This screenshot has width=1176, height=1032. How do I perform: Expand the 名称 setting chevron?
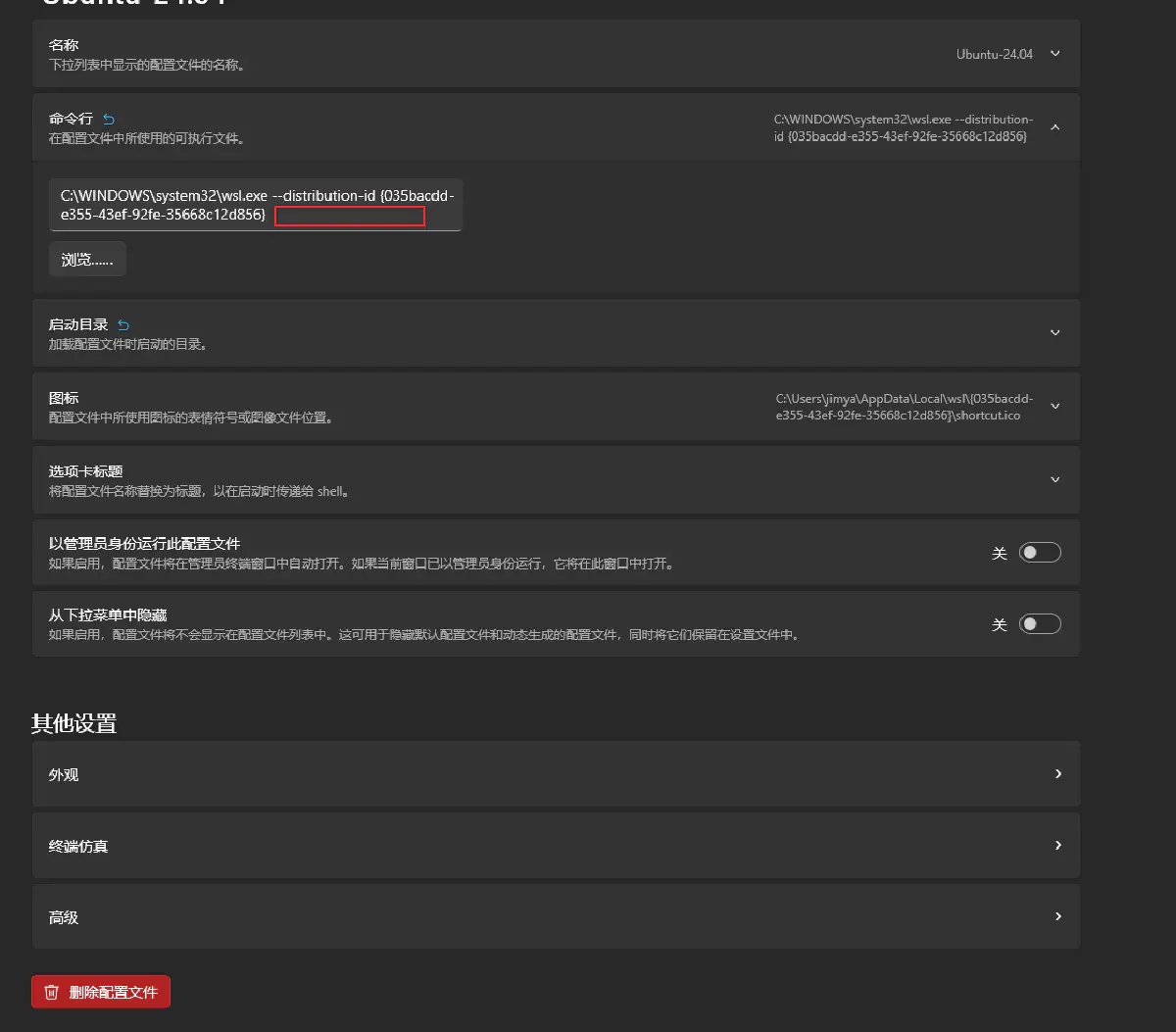click(1055, 54)
